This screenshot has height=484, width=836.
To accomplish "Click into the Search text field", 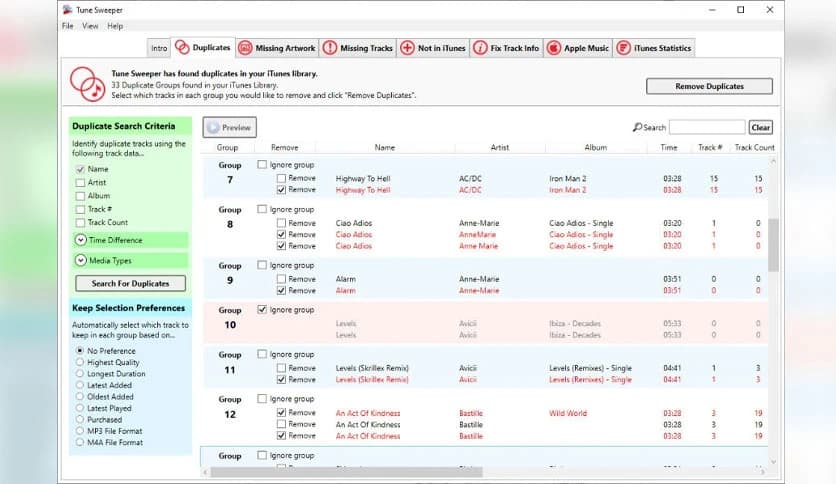I will (706, 128).
